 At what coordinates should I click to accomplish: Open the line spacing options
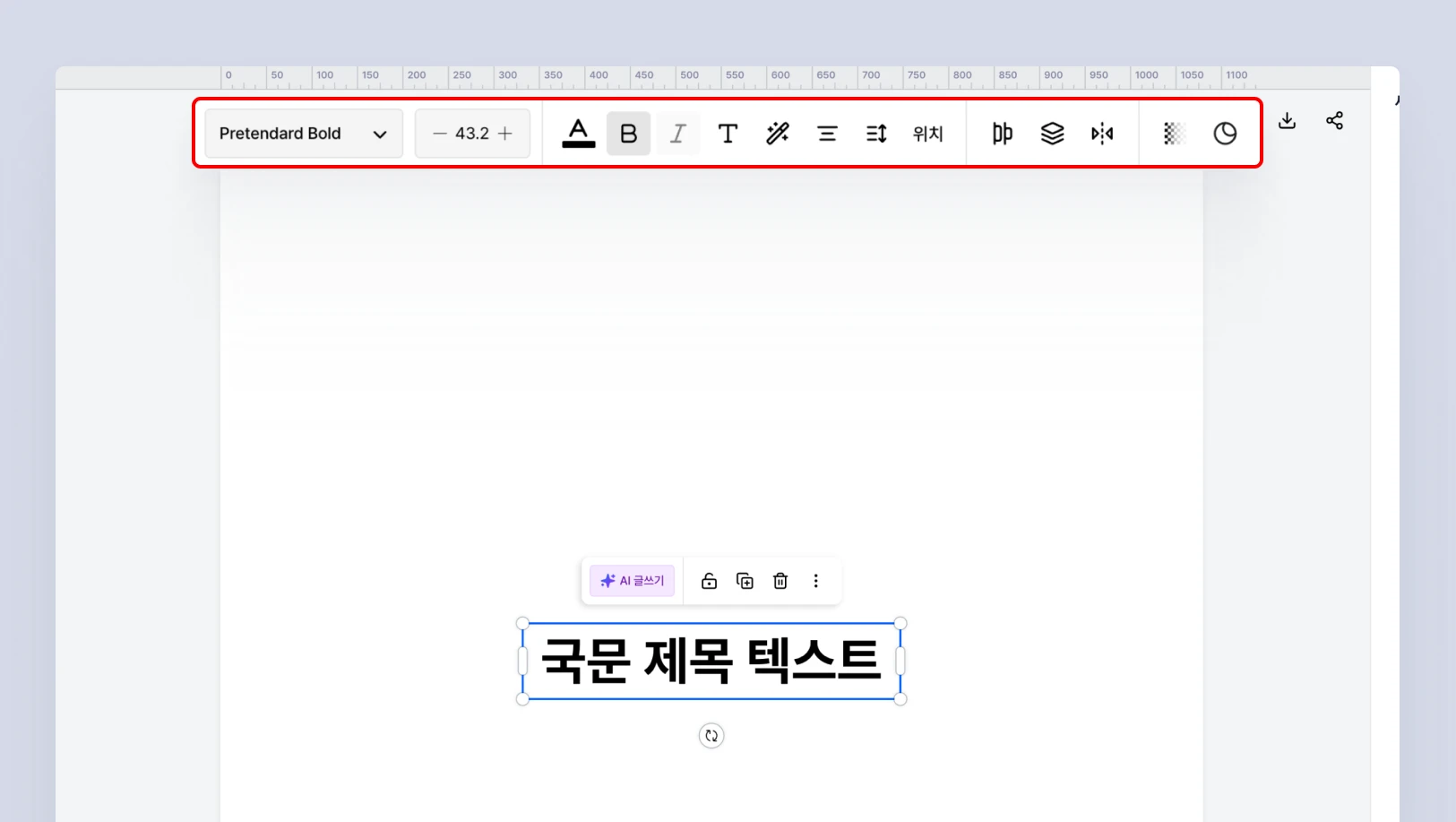tap(876, 134)
